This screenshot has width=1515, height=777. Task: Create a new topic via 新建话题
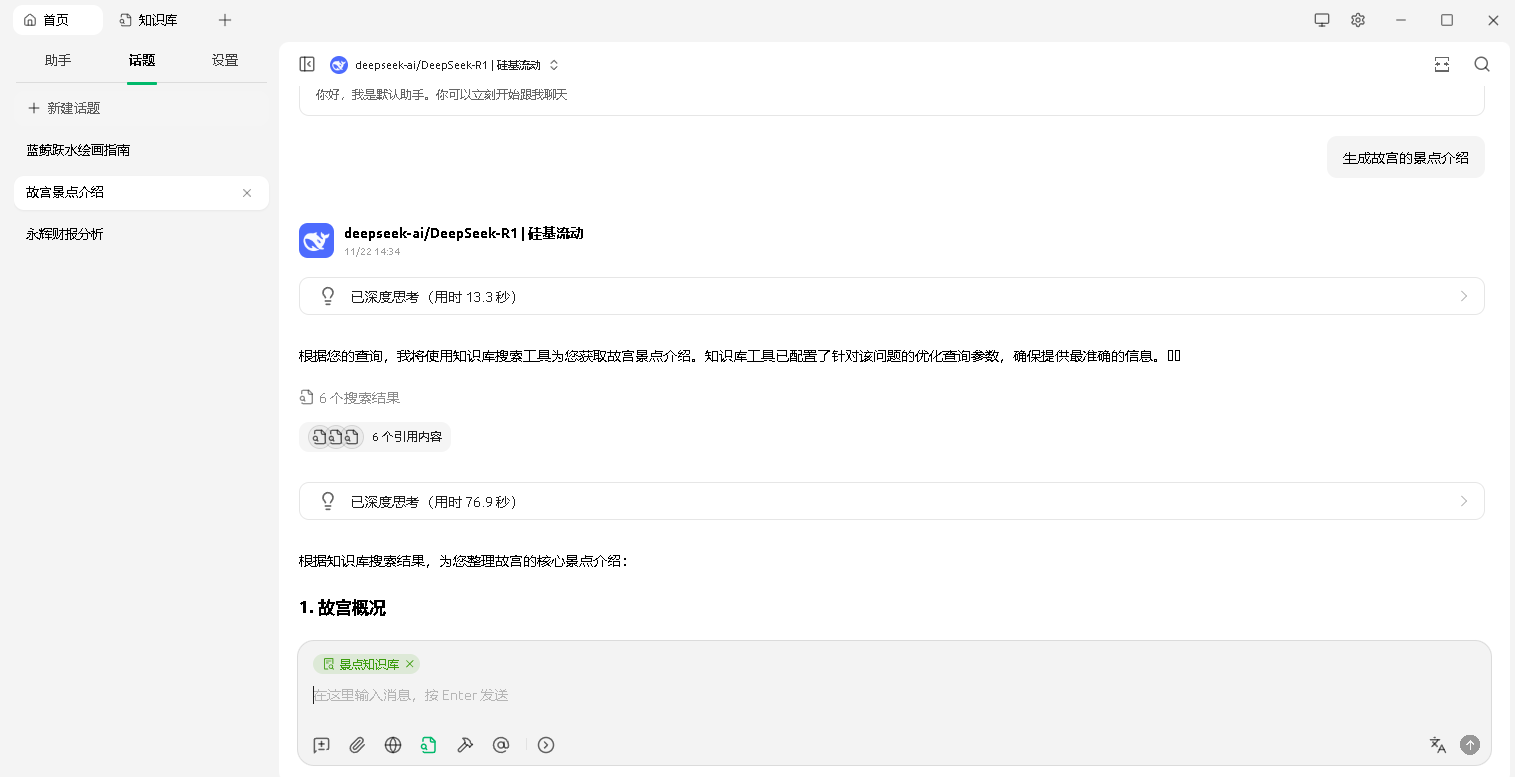(x=141, y=108)
